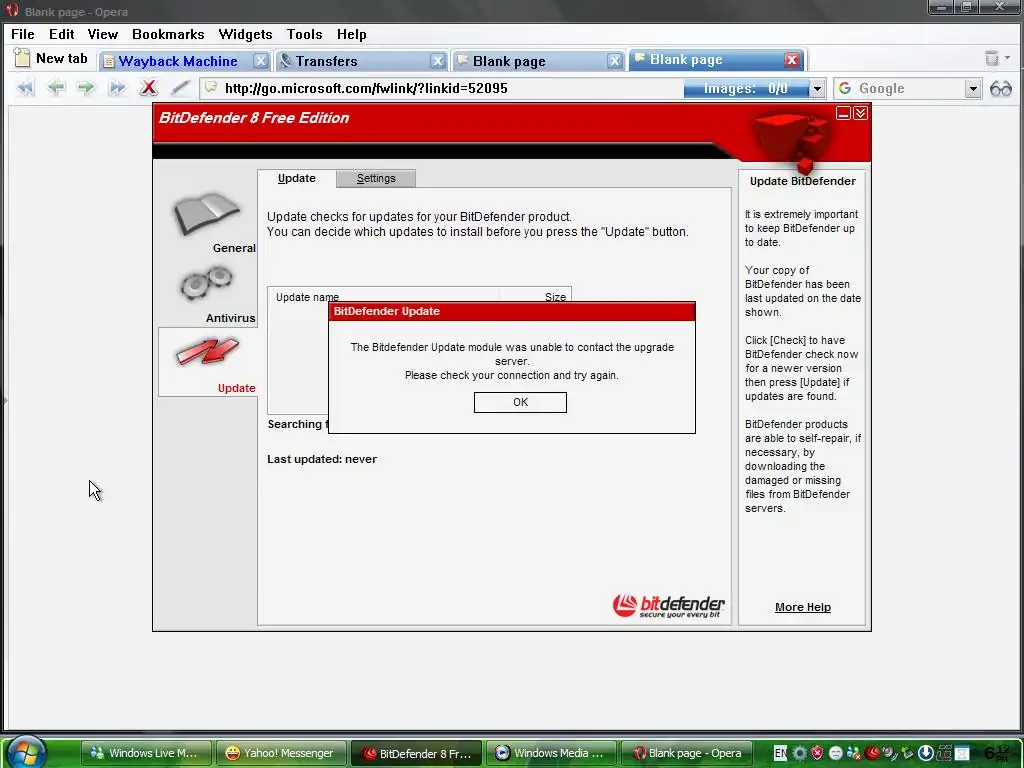Switch to Windows Live Messenger taskbar button
This screenshot has width=1024, height=768.
(x=147, y=753)
